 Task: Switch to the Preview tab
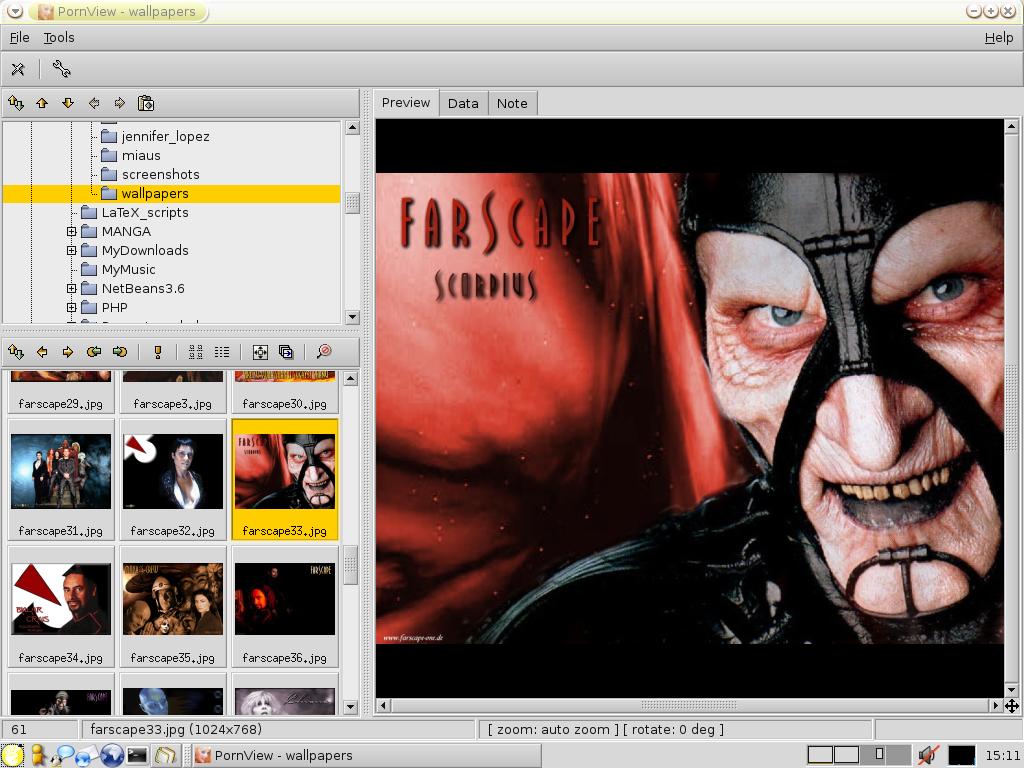[x=406, y=103]
